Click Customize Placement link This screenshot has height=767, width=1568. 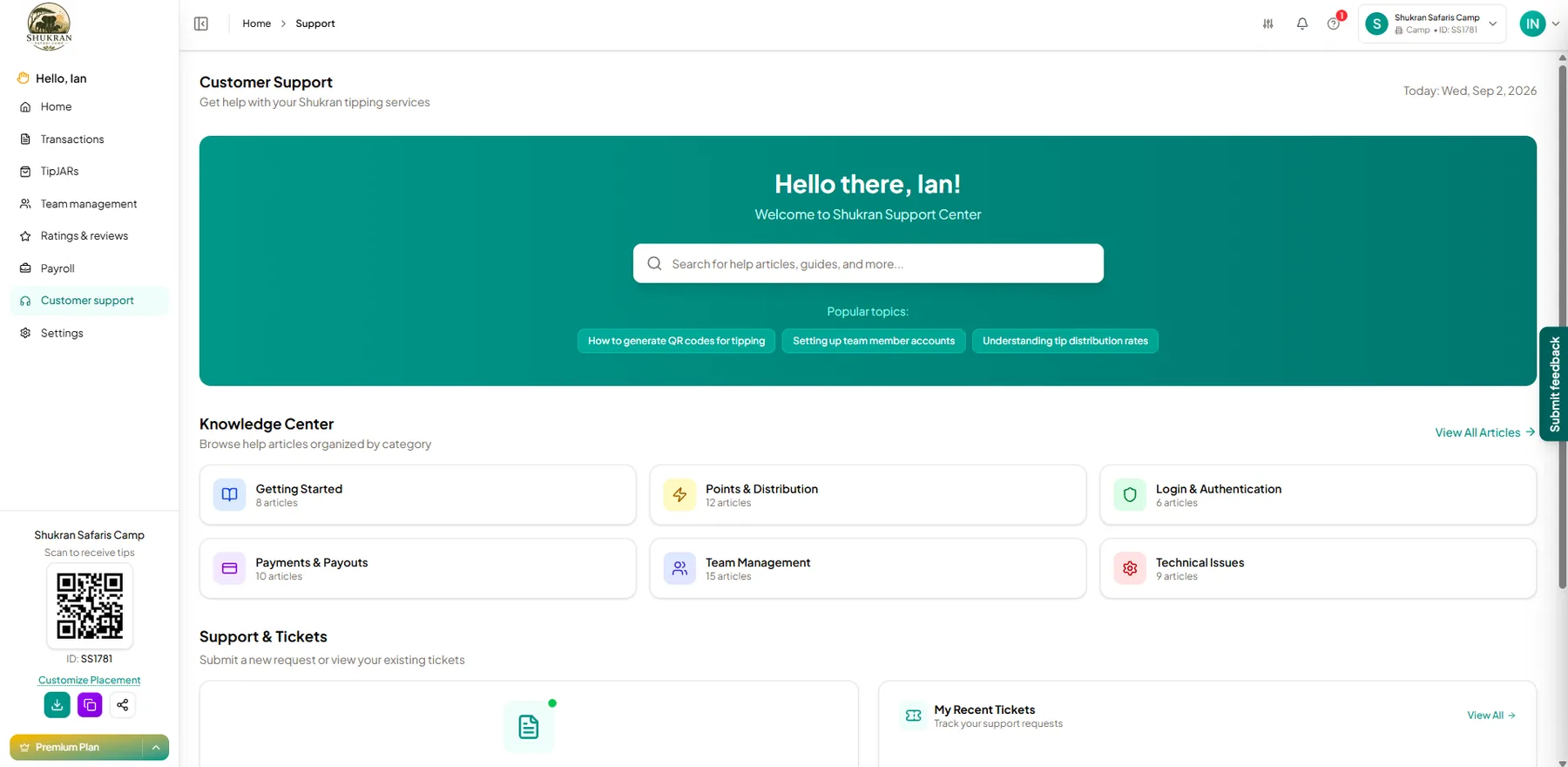tap(90, 680)
